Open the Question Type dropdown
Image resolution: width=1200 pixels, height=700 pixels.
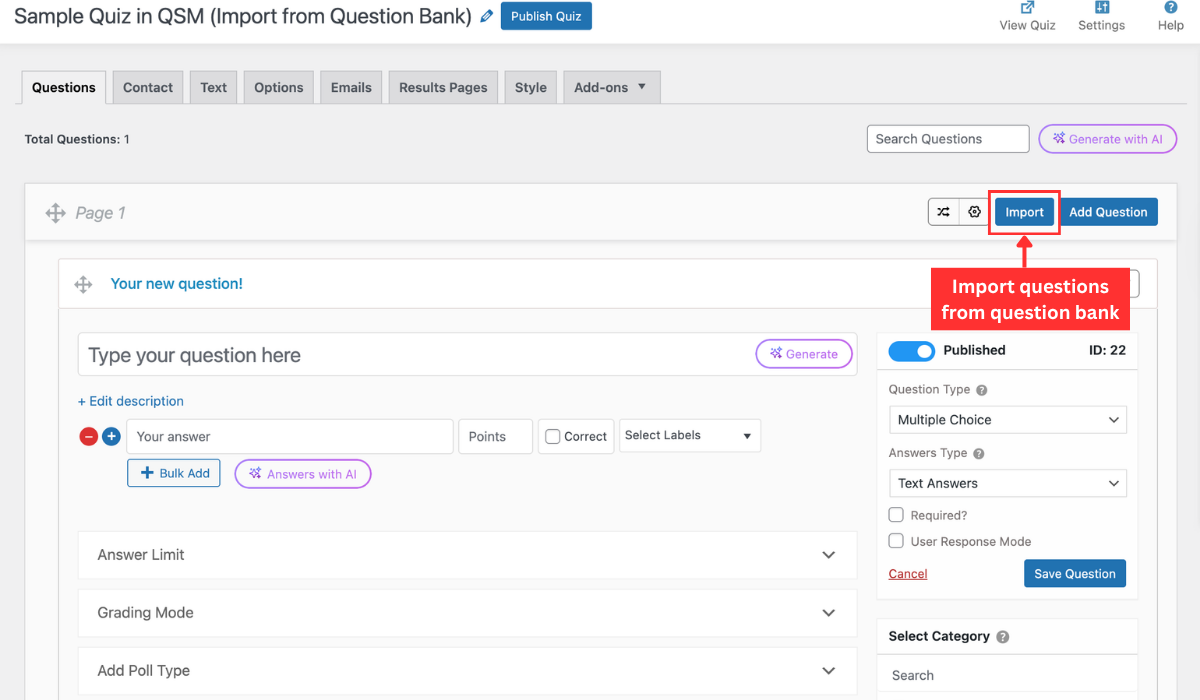1007,419
